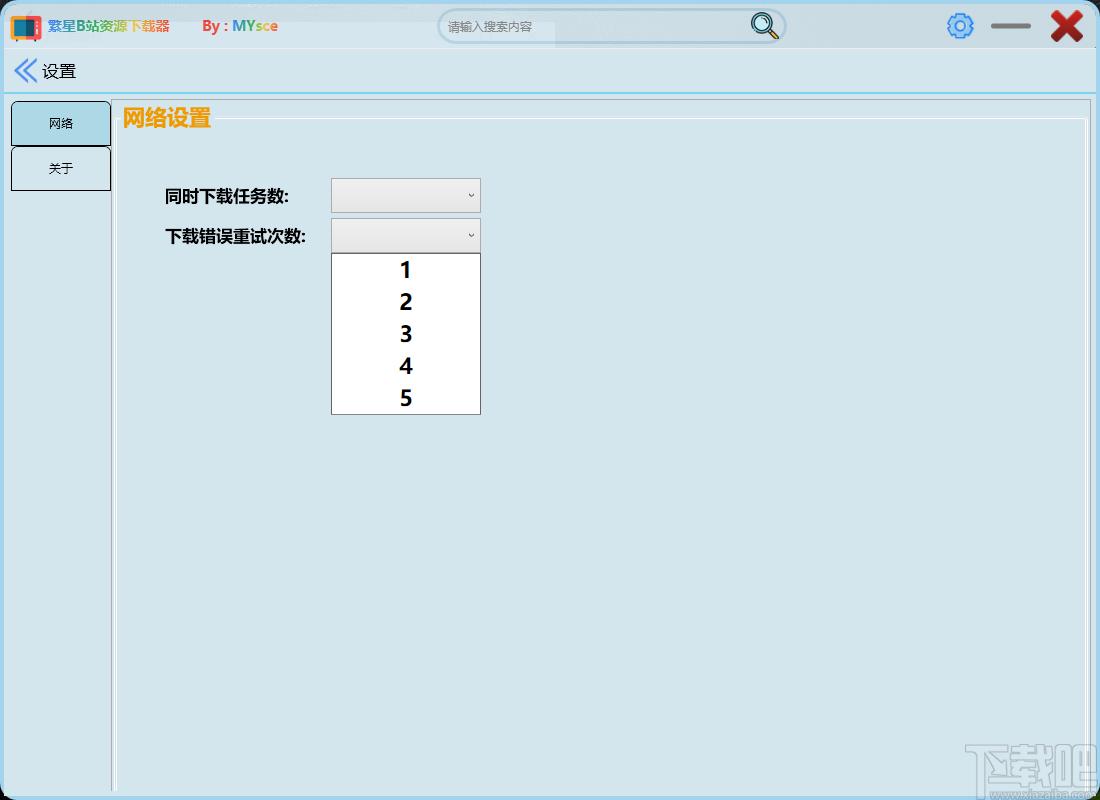Close the app with red X

[x=1066, y=27]
